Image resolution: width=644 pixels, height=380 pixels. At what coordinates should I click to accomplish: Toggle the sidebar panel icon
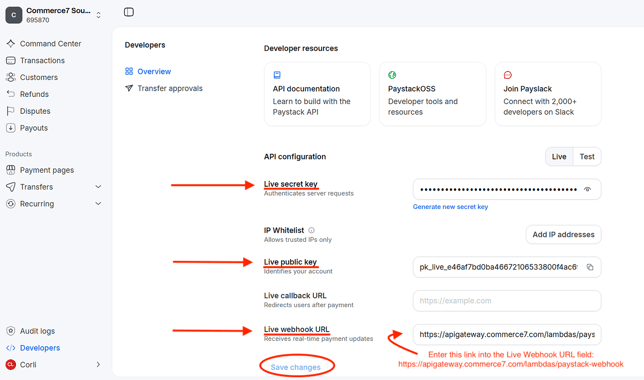click(x=129, y=12)
